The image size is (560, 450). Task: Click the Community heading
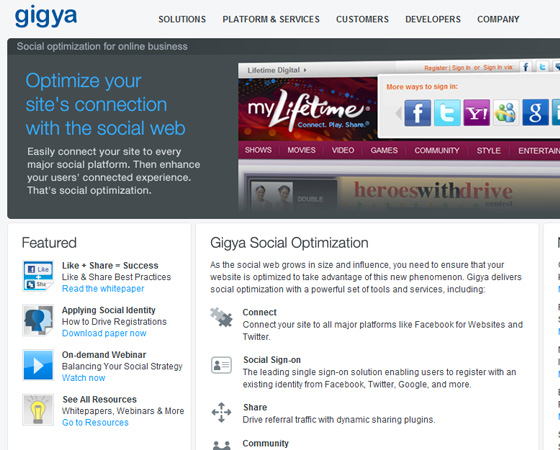[265, 443]
